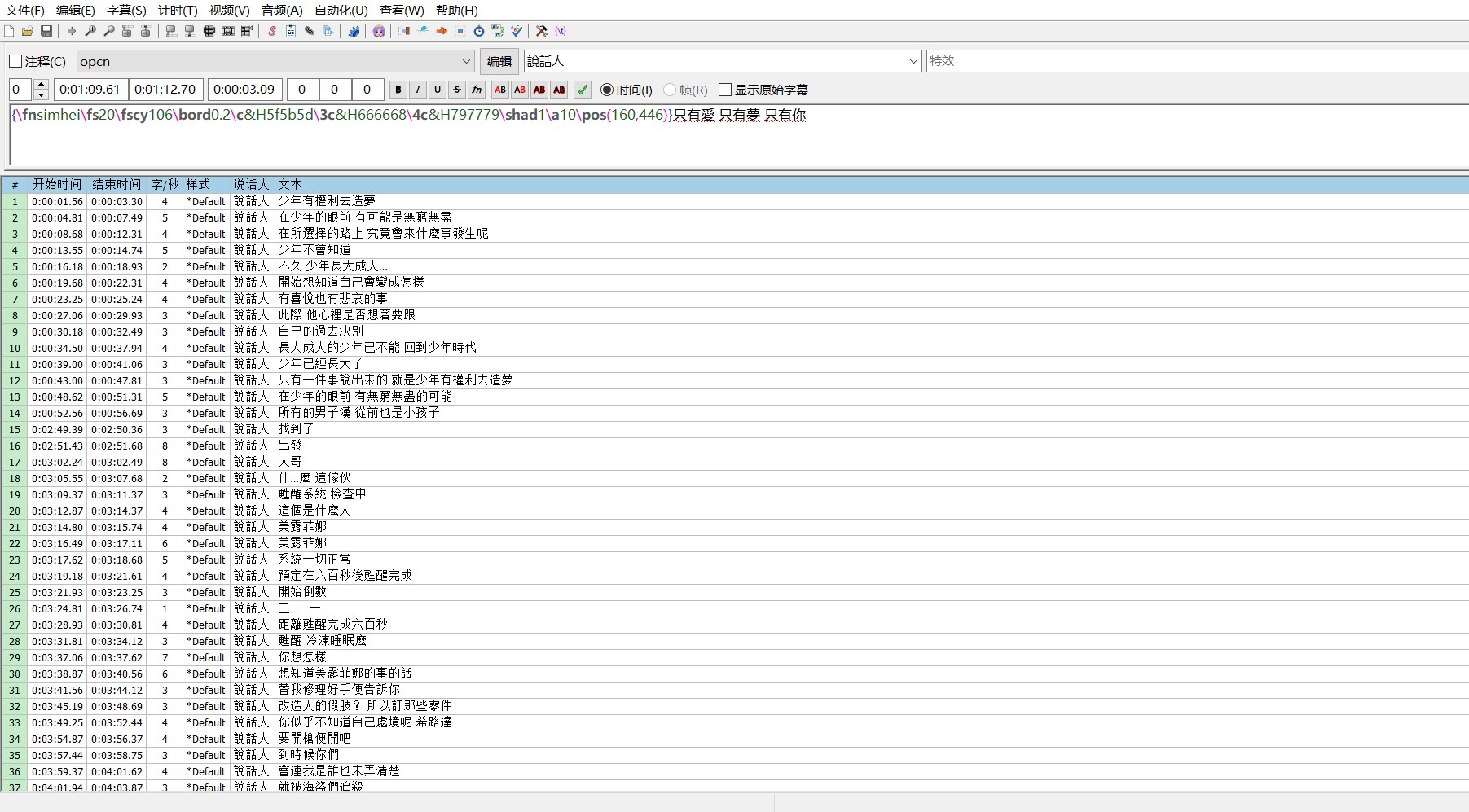
Task: Commit changes with green checkmark
Action: tap(583, 90)
